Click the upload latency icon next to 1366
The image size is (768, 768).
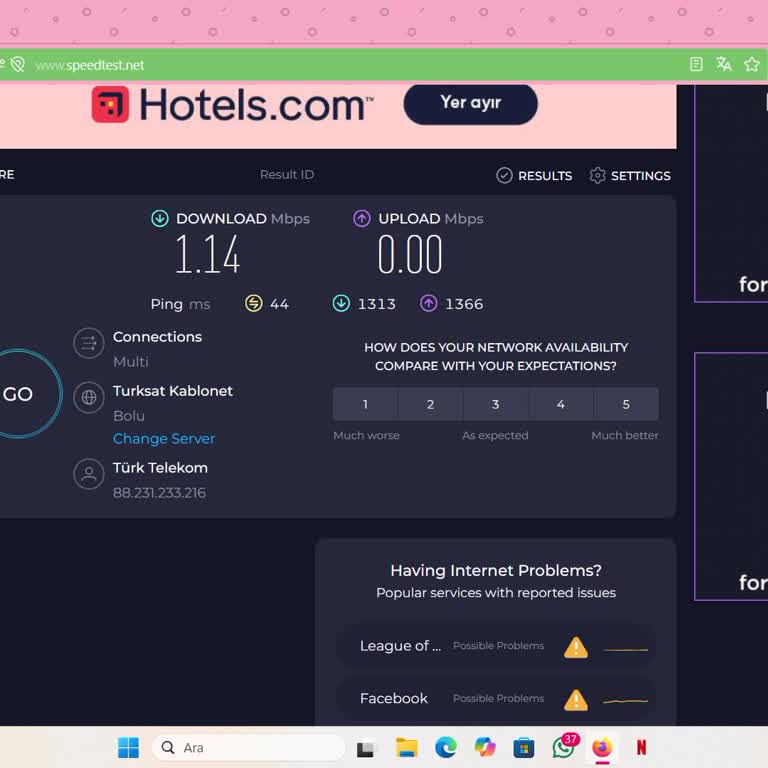[x=429, y=303]
